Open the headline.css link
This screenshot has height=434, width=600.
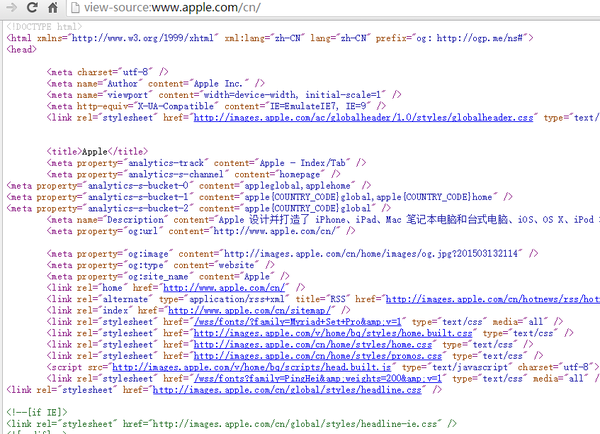tap(287, 390)
